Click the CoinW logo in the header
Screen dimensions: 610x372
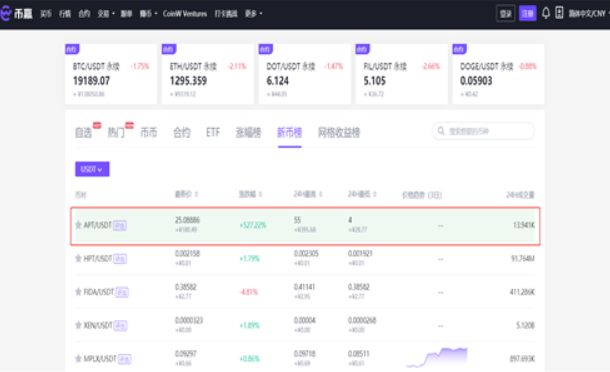coord(17,14)
